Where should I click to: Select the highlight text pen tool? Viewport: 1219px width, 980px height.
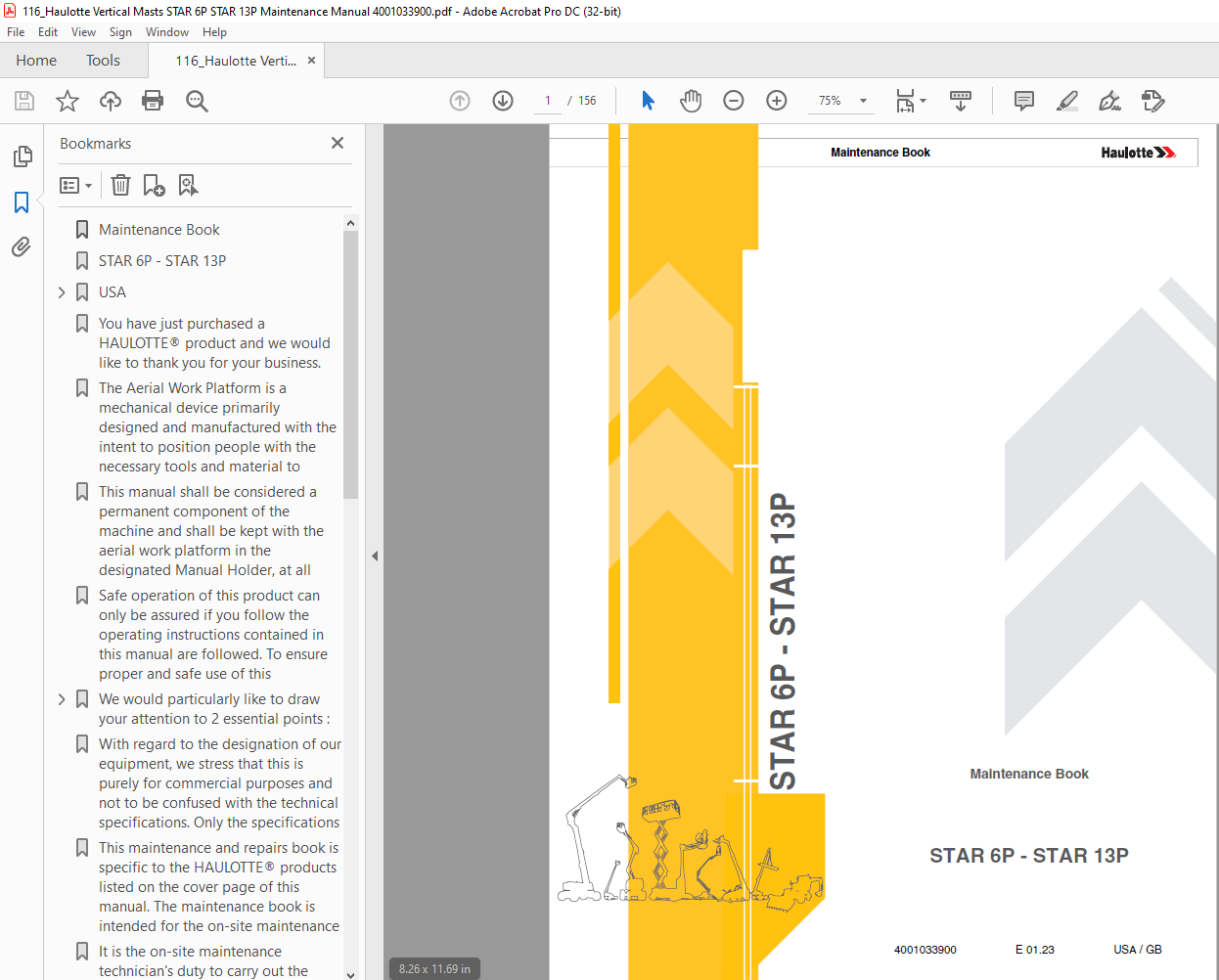[1067, 101]
